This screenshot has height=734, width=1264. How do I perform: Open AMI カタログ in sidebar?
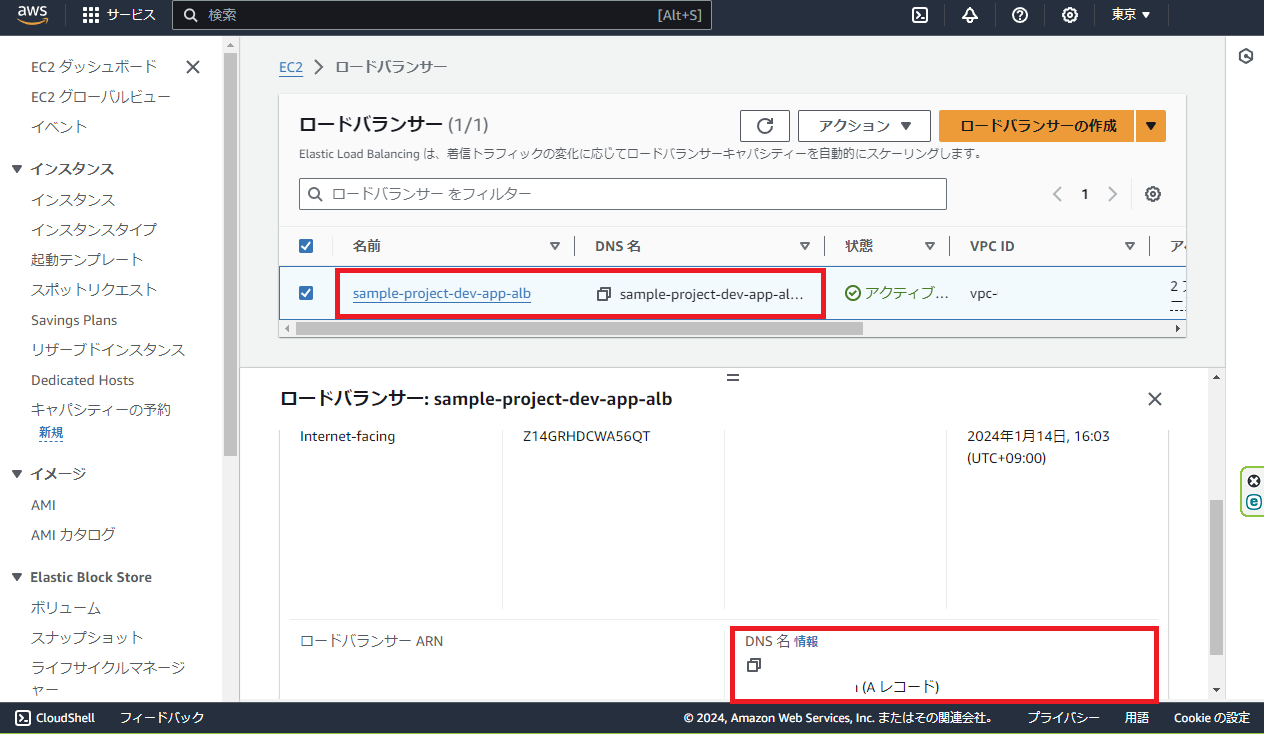pos(73,535)
